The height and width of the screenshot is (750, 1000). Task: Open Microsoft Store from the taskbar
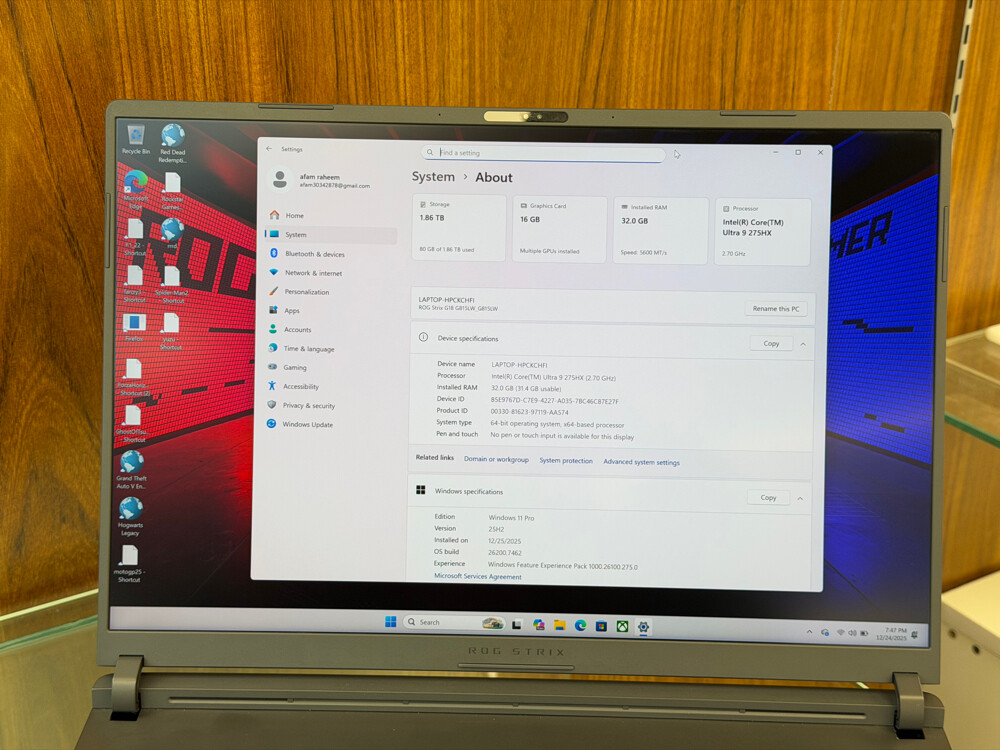click(x=601, y=626)
